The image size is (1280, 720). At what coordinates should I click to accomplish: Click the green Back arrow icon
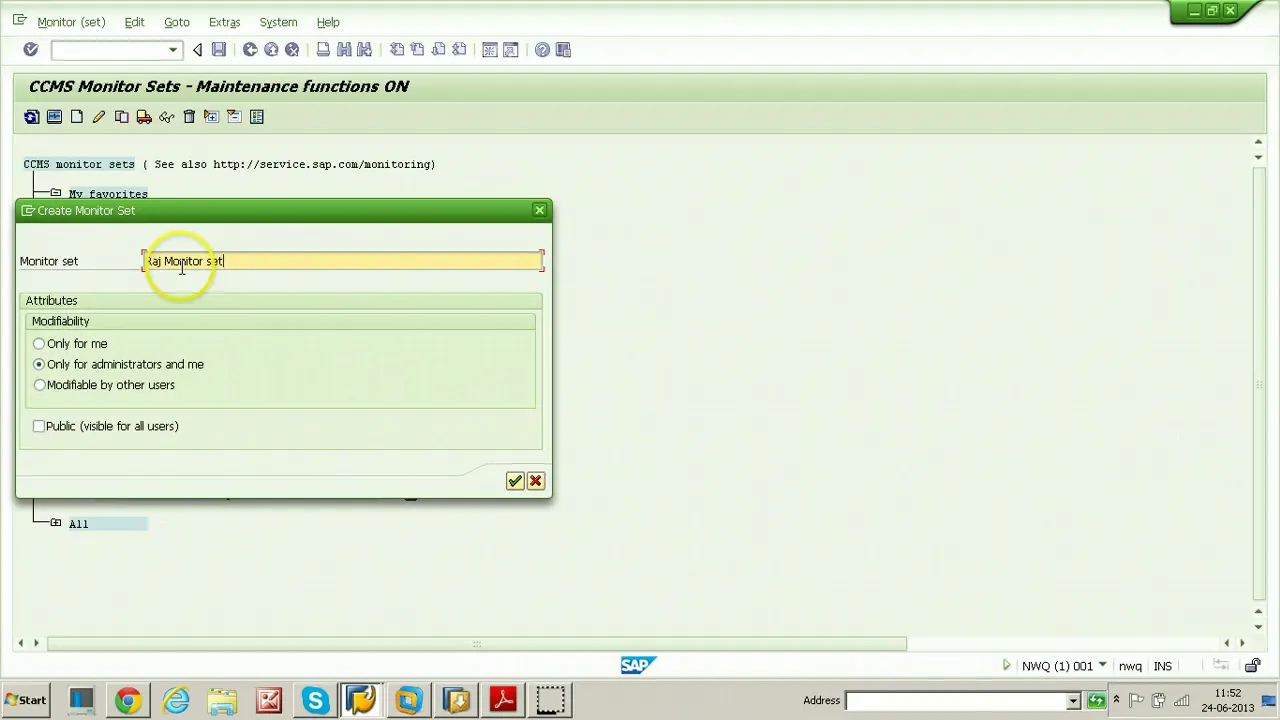click(x=250, y=49)
